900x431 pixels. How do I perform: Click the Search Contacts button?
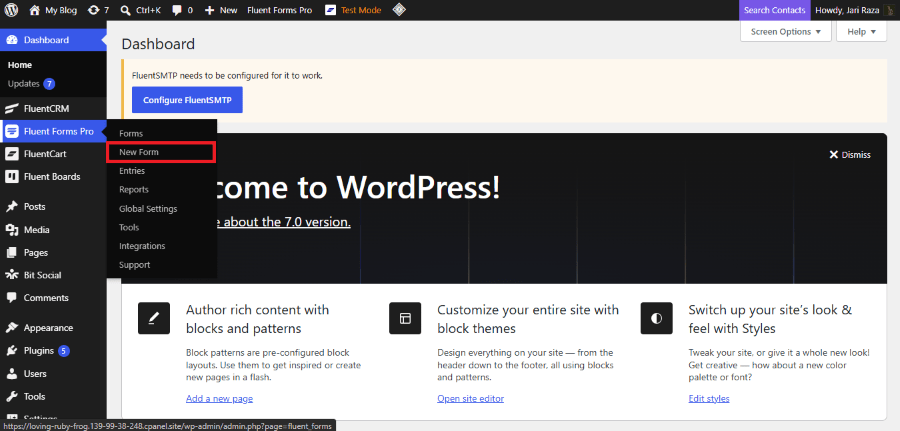pyautogui.click(x=774, y=10)
